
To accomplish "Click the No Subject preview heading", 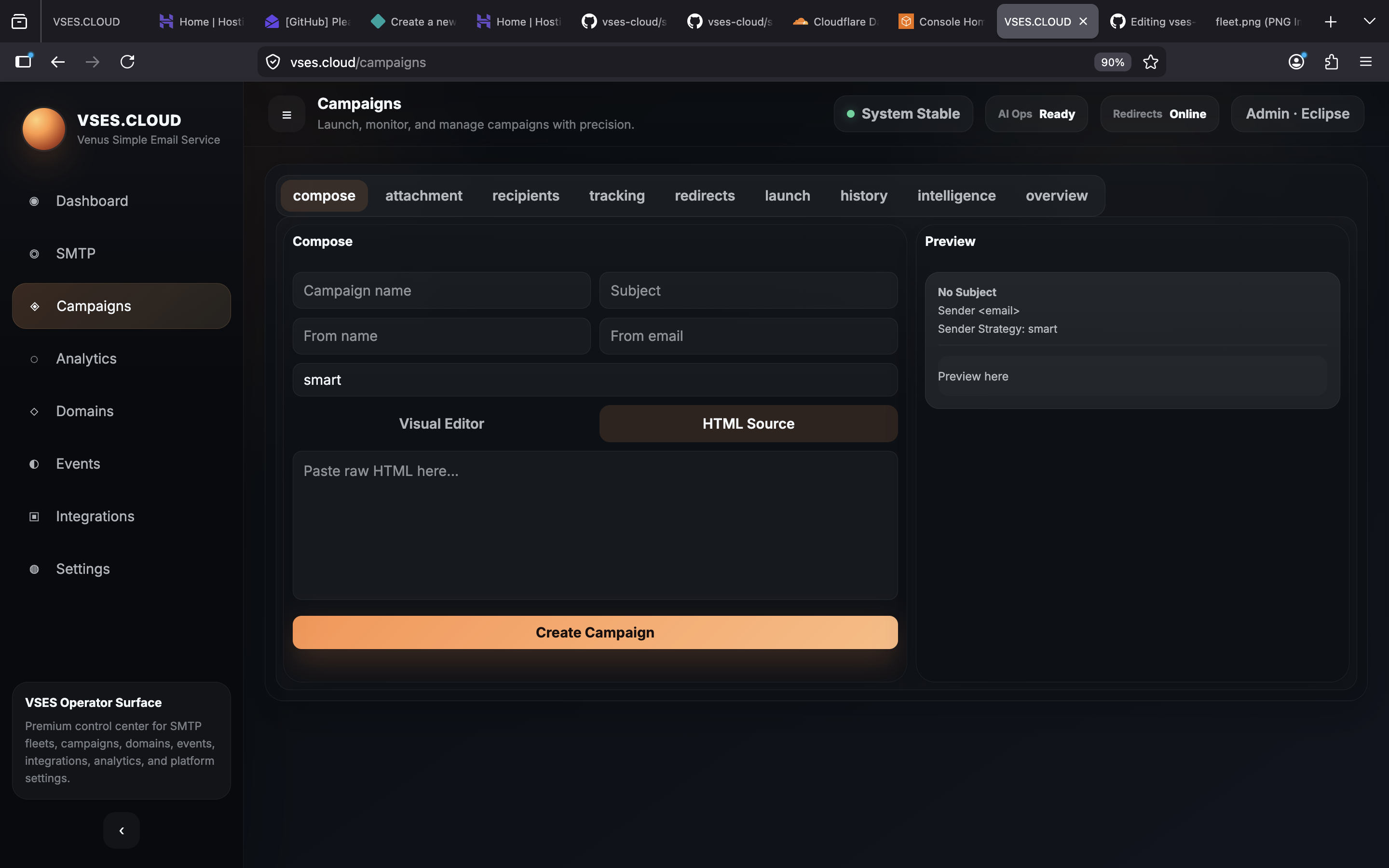I will point(967,292).
